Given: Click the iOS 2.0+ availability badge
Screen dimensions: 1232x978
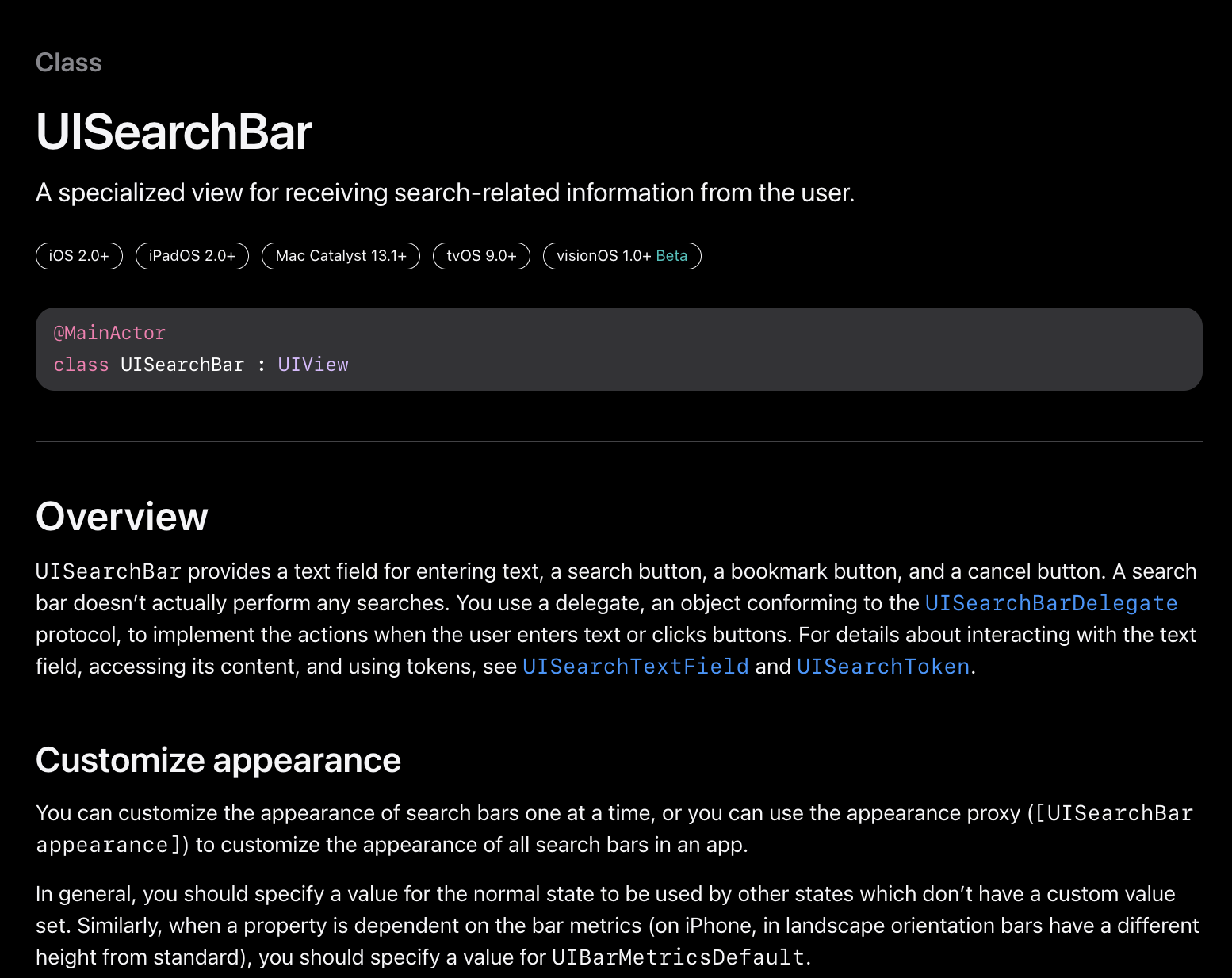Looking at the screenshot, I should coord(79,256).
